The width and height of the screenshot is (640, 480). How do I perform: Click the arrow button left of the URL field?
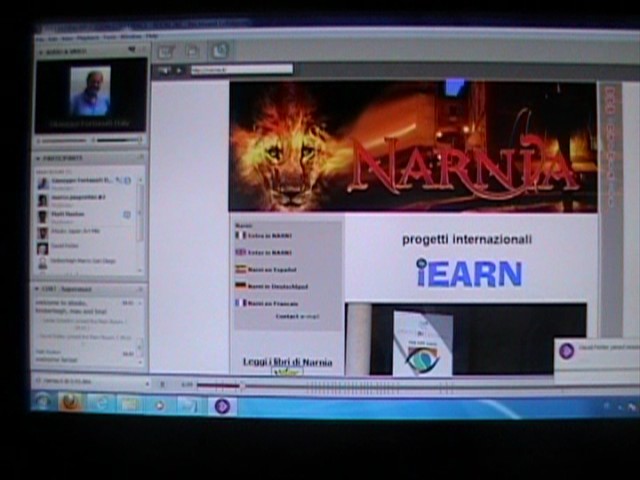pyautogui.click(x=178, y=70)
